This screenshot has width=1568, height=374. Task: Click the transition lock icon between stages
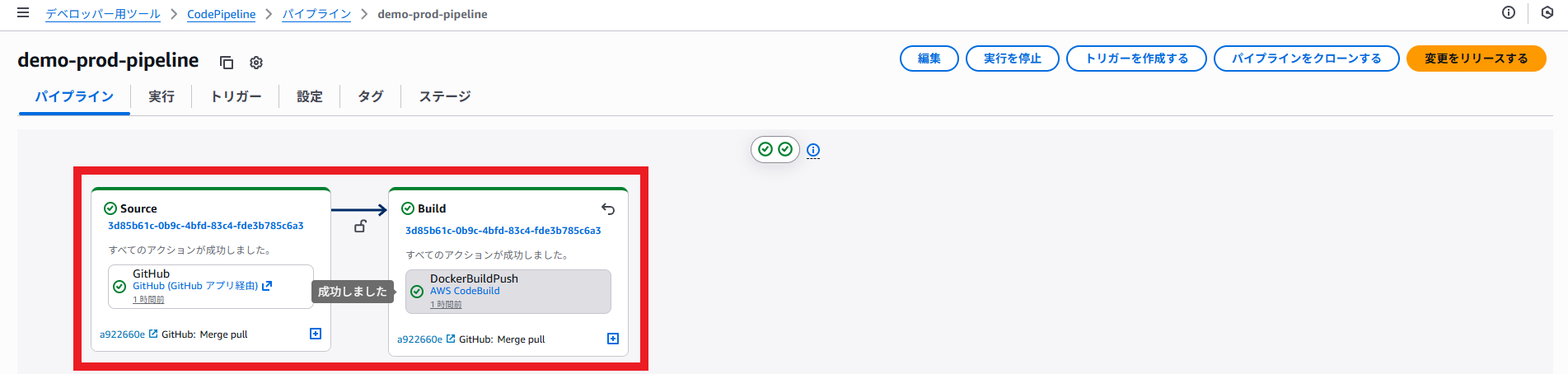[360, 226]
